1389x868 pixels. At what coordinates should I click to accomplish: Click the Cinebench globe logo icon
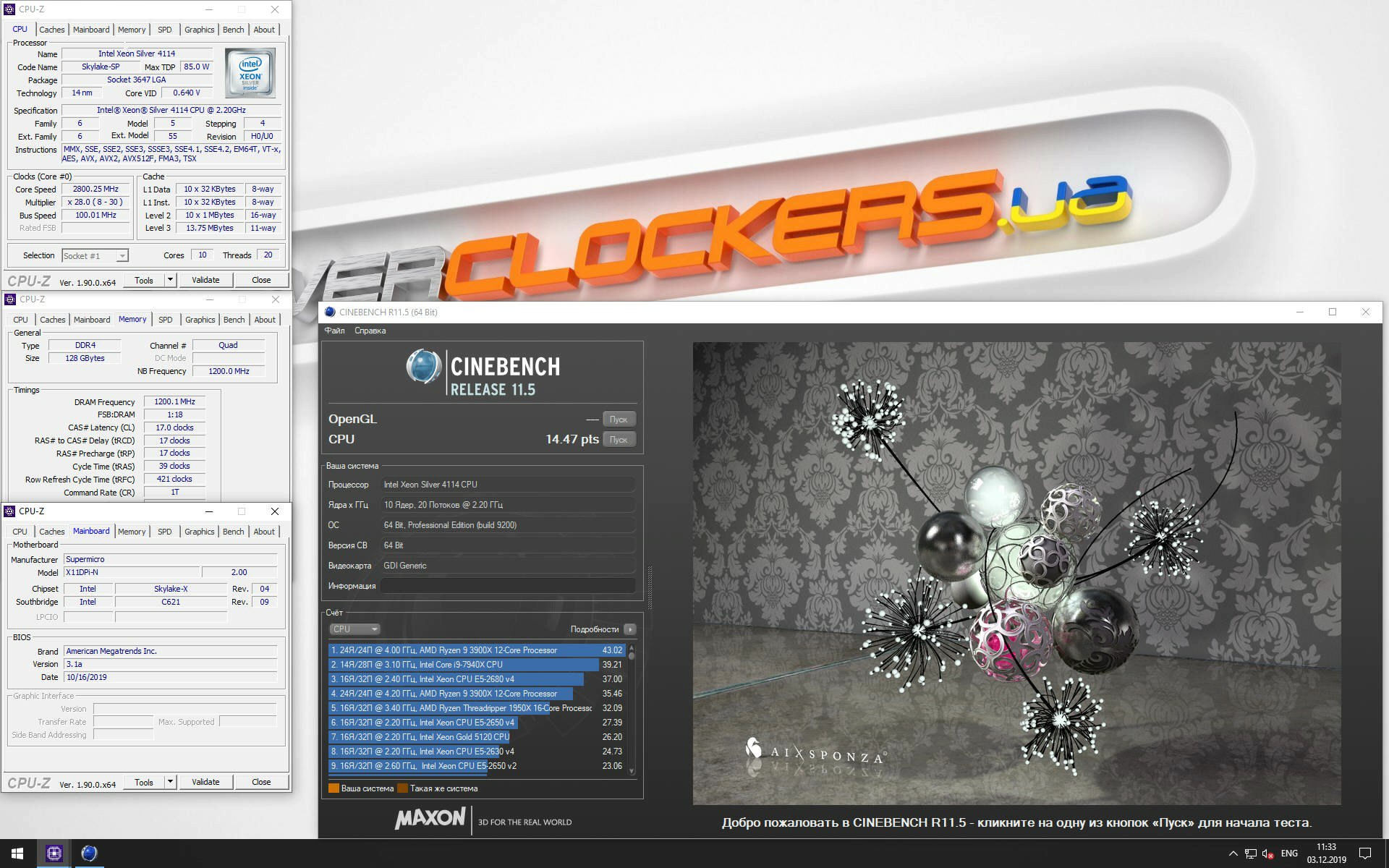(423, 366)
